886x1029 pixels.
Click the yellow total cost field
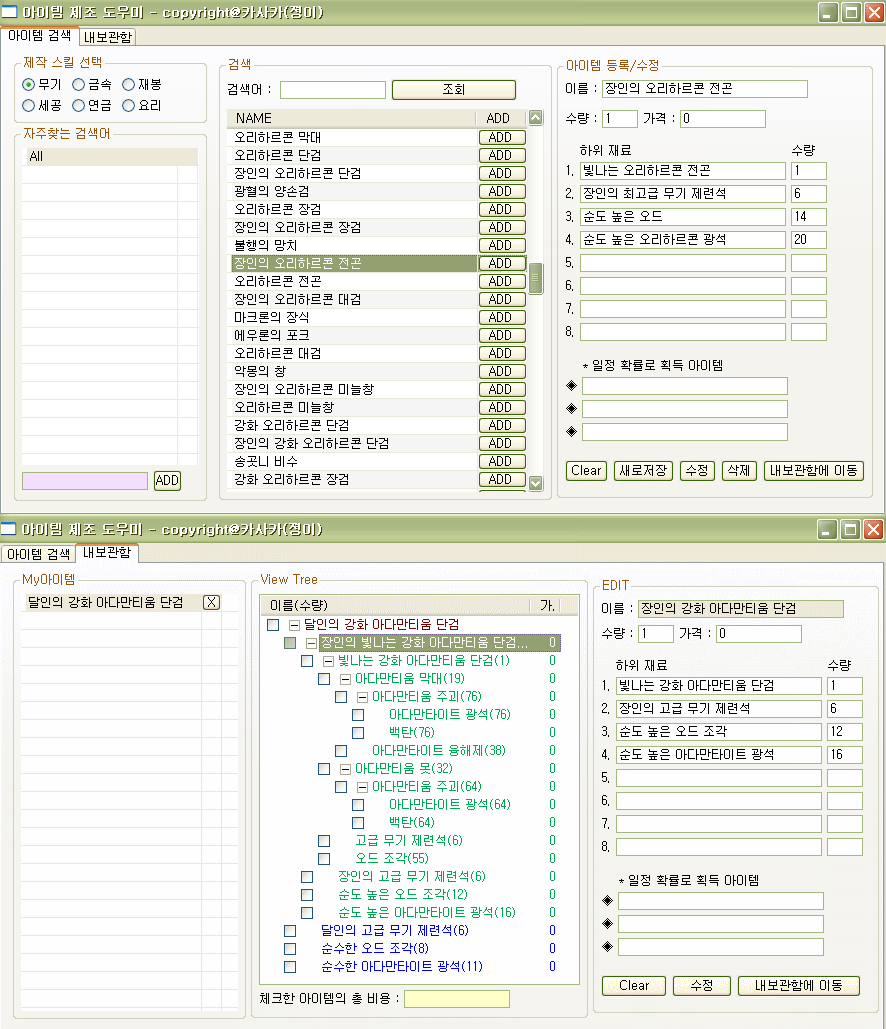coord(456,999)
